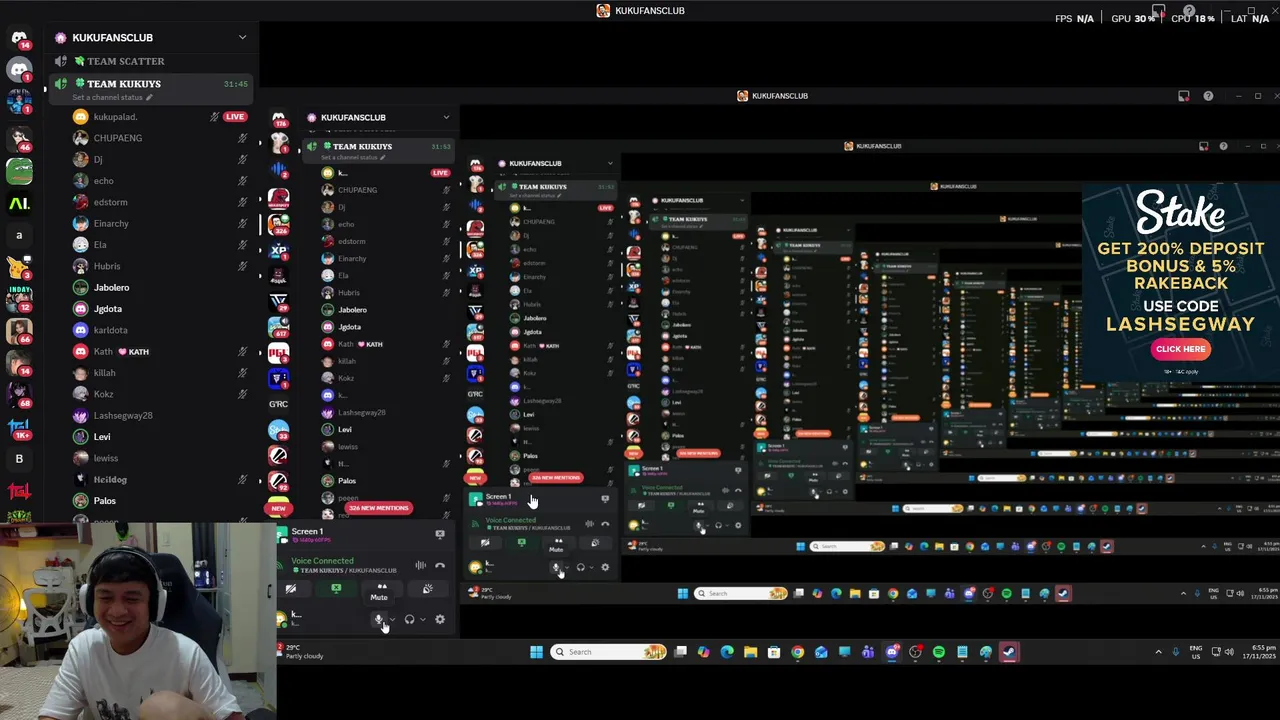Screen dimensions: 1280x720
Task: Open Spotify from the bottom taskbar
Action: pos(939,652)
